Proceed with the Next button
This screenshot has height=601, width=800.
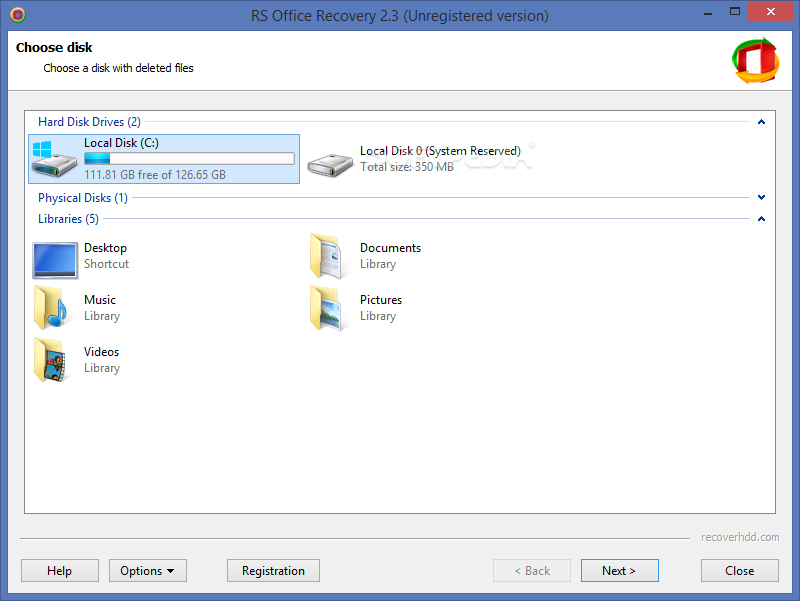(619, 570)
